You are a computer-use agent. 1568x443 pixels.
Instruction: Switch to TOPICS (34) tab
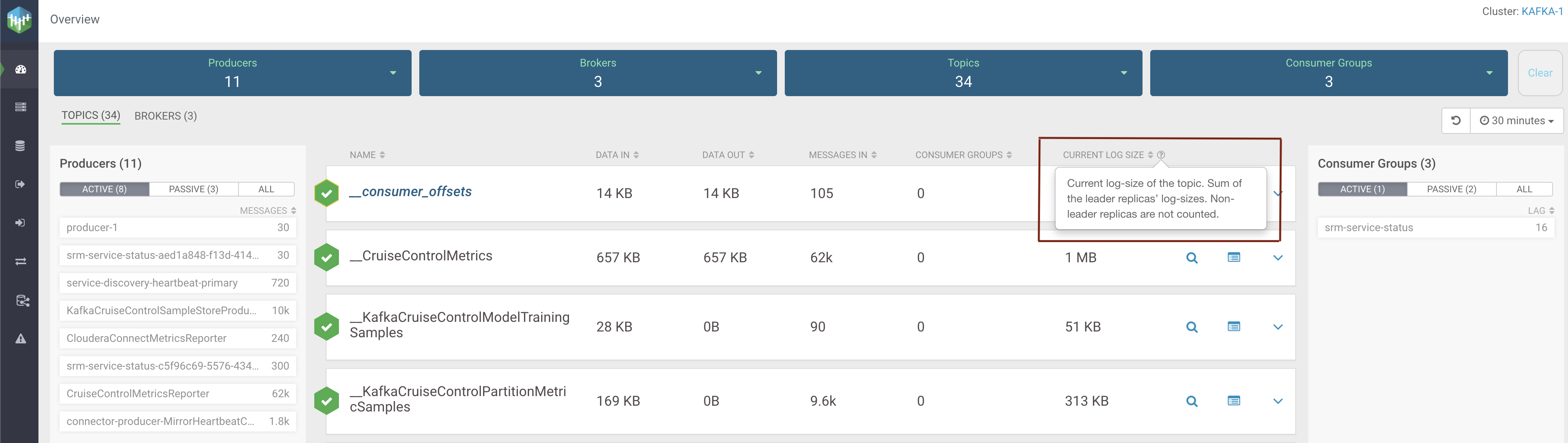(91, 116)
